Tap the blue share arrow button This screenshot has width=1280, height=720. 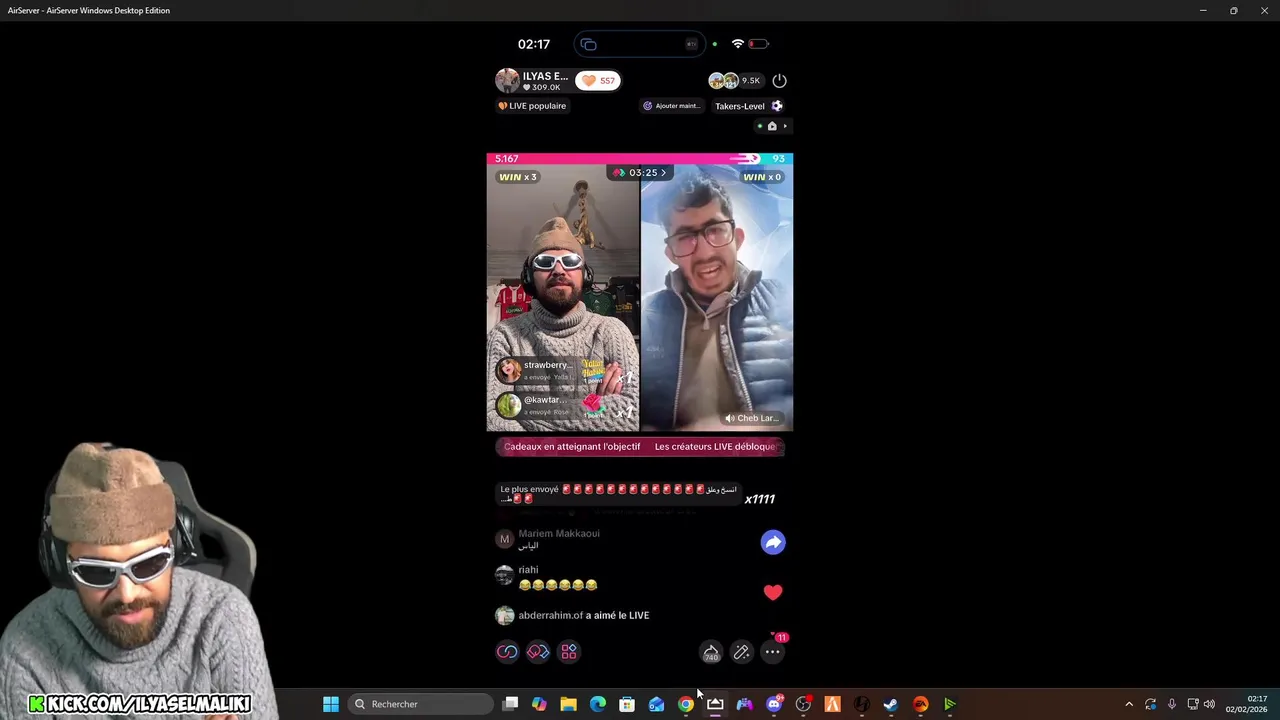(773, 542)
